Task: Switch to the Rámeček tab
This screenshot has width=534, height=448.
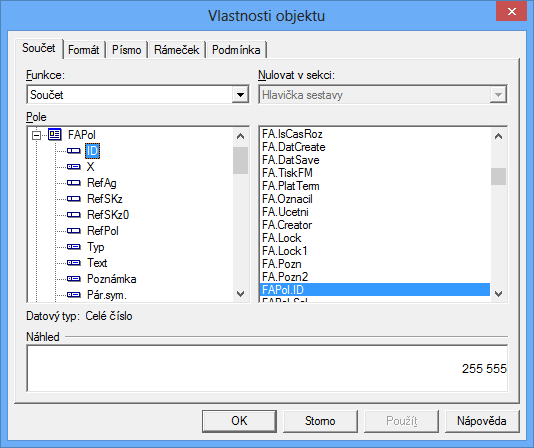Action: (176, 50)
